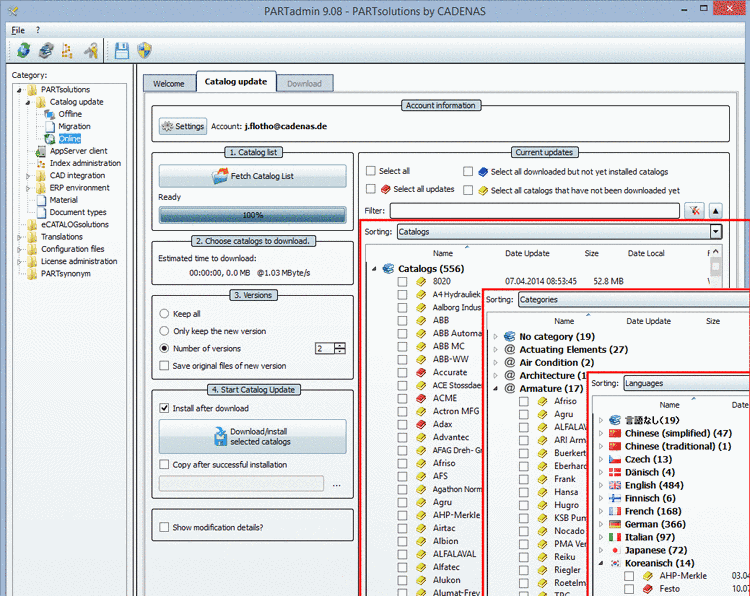Tick Select all catalogs not downloaded yet

(468, 190)
